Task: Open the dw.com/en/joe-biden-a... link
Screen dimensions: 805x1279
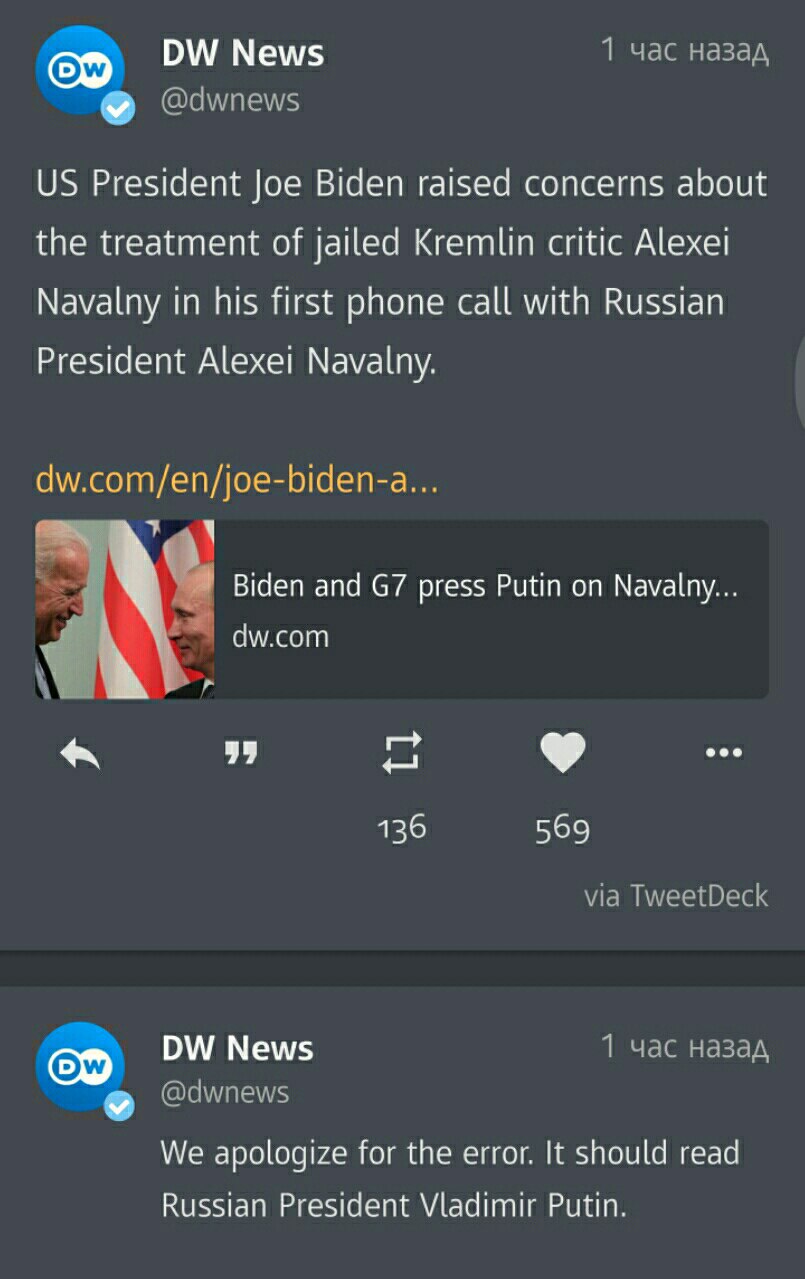Action: [x=237, y=480]
